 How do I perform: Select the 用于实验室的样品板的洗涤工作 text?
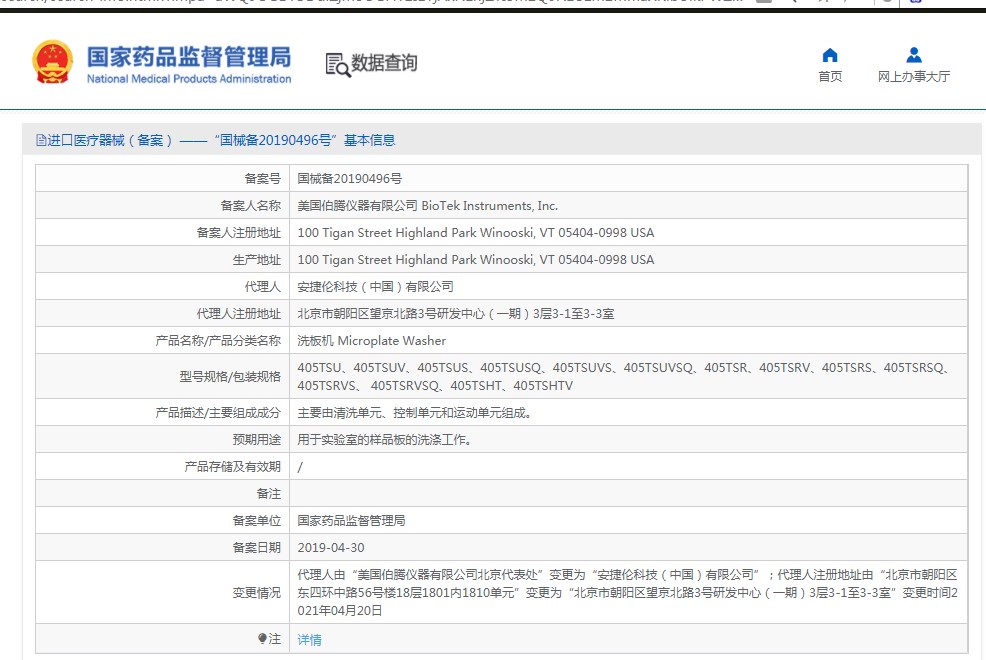point(384,439)
